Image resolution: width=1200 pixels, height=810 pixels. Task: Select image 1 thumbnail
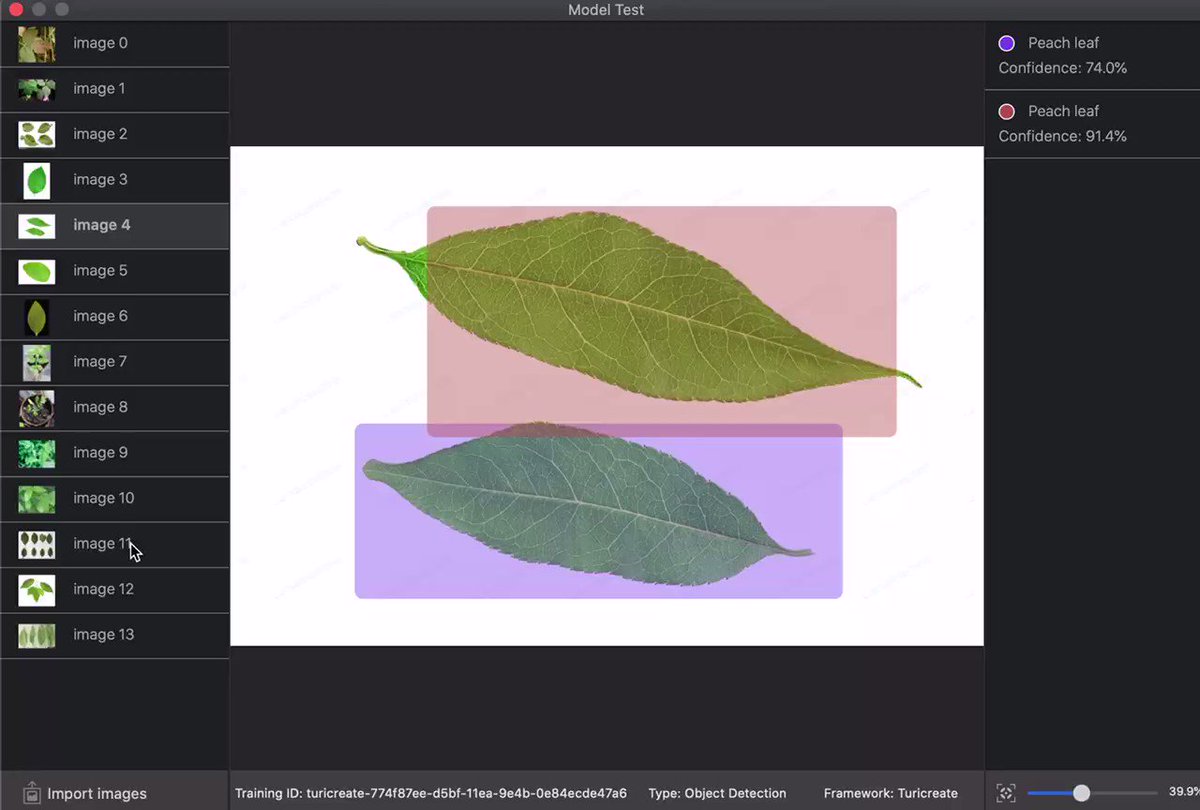click(x=36, y=89)
